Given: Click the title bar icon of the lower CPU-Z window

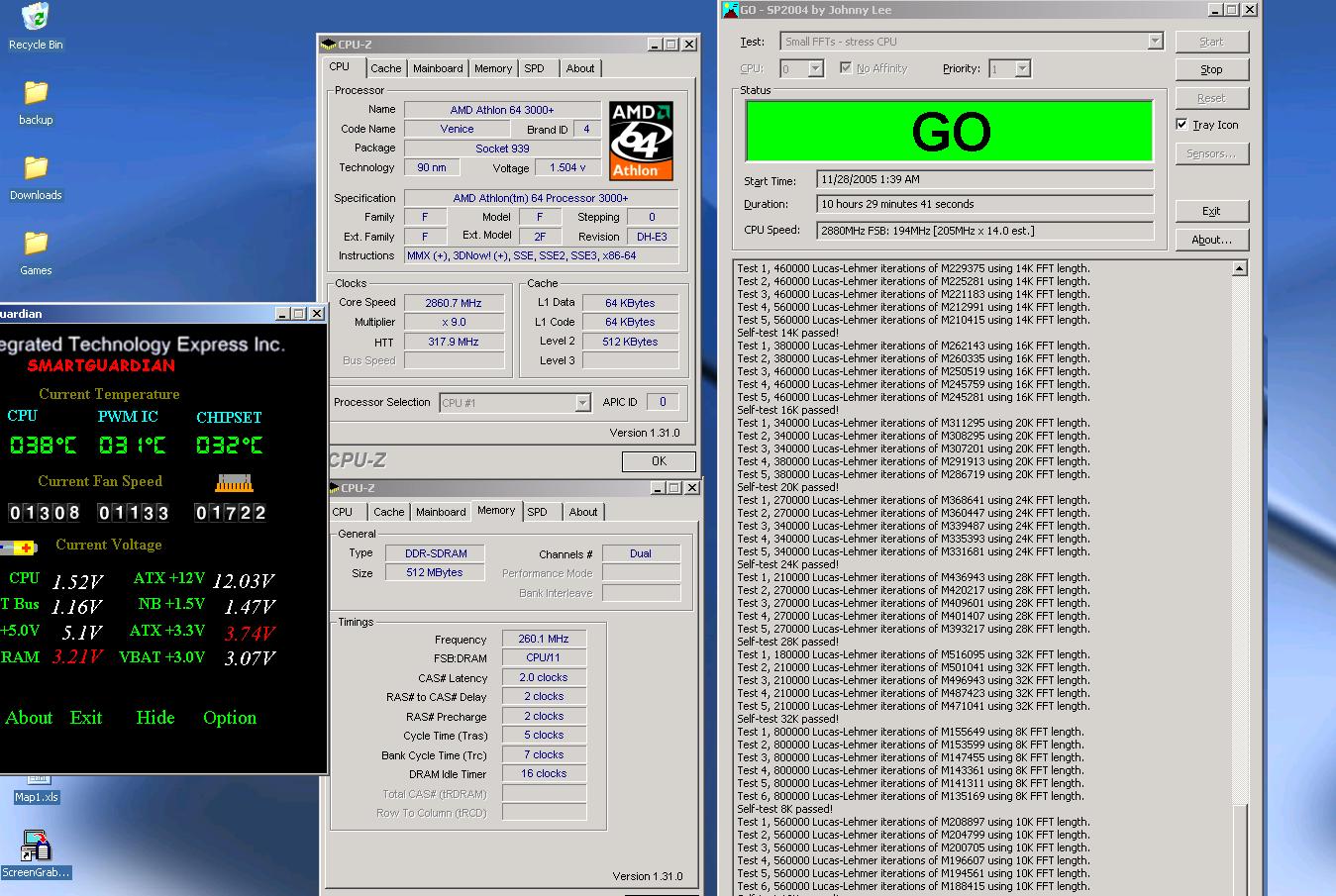Looking at the screenshot, I should [333, 488].
